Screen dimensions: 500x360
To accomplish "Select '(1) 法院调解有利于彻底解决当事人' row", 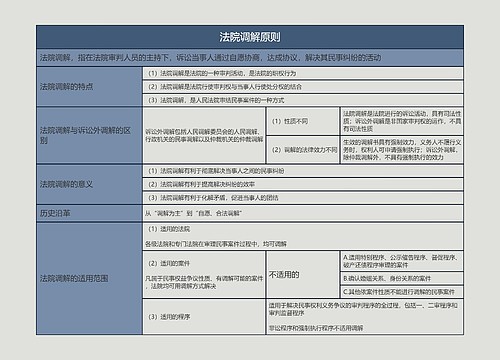I will (x=303, y=171).
